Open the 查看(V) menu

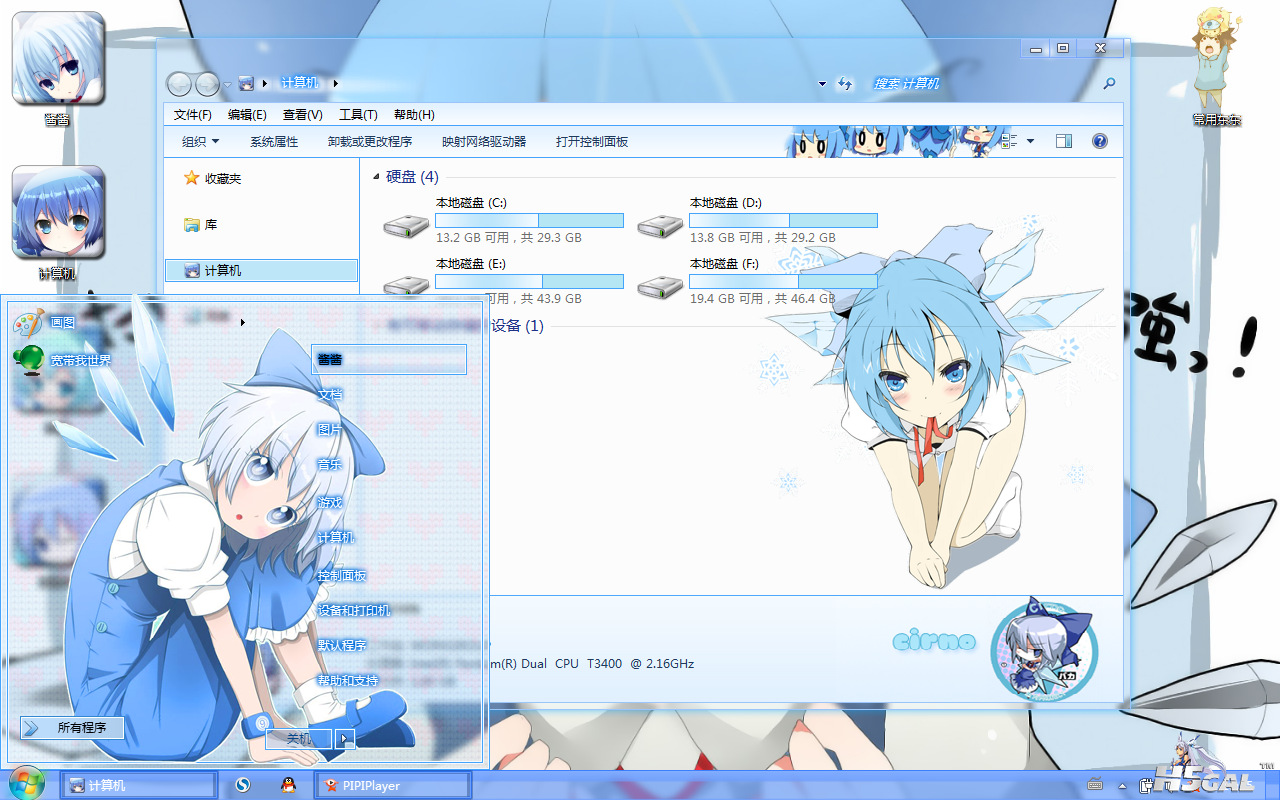pos(302,115)
